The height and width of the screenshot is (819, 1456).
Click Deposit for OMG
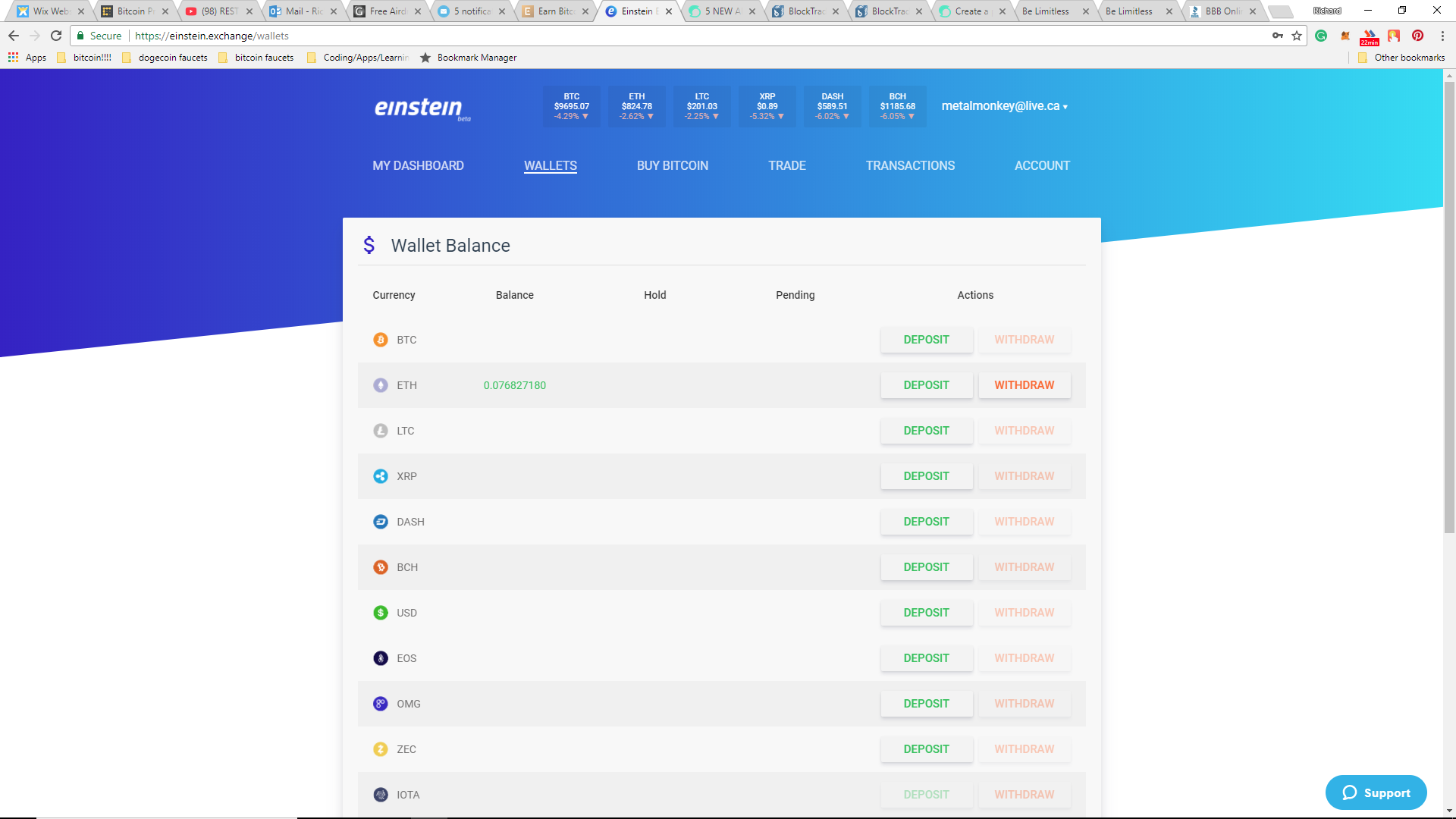tap(927, 704)
